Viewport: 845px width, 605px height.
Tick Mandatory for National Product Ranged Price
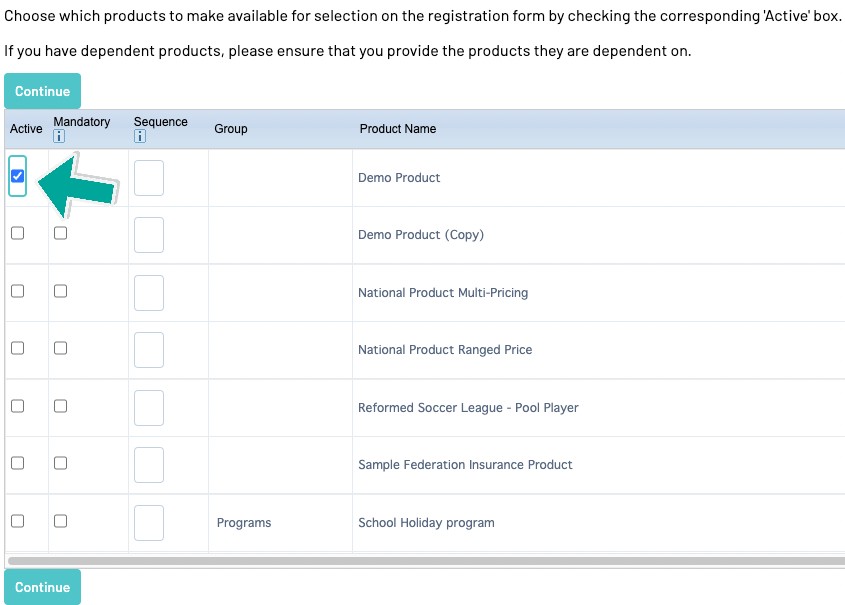tap(61, 348)
